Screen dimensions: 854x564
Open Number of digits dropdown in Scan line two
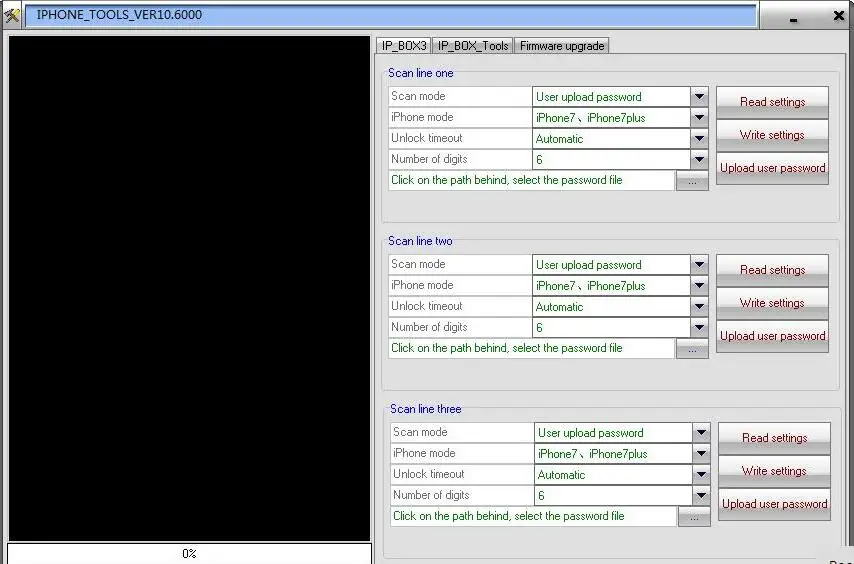tap(699, 328)
